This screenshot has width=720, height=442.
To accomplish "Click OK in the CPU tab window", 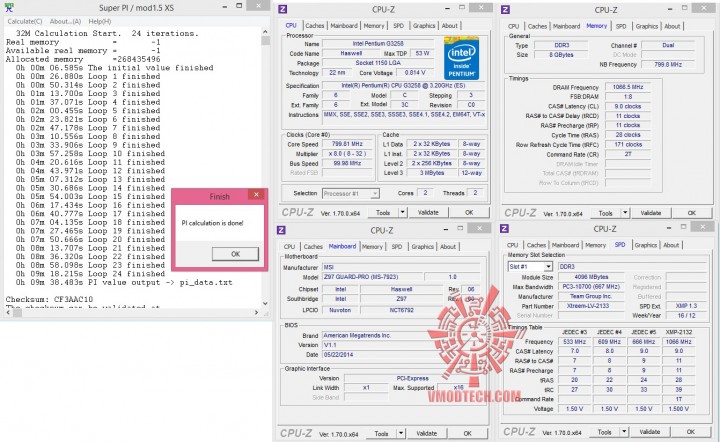I will pyautogui.click(x=469, y=213).
